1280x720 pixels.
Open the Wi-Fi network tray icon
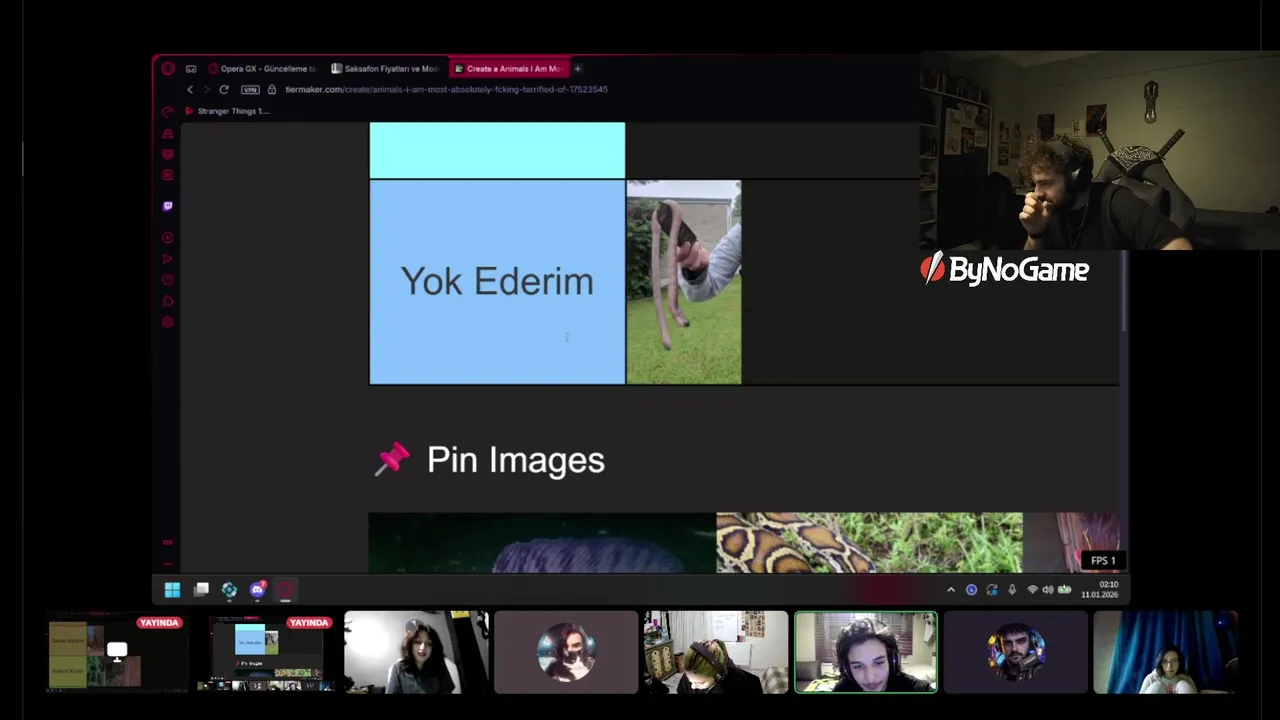1032,590
